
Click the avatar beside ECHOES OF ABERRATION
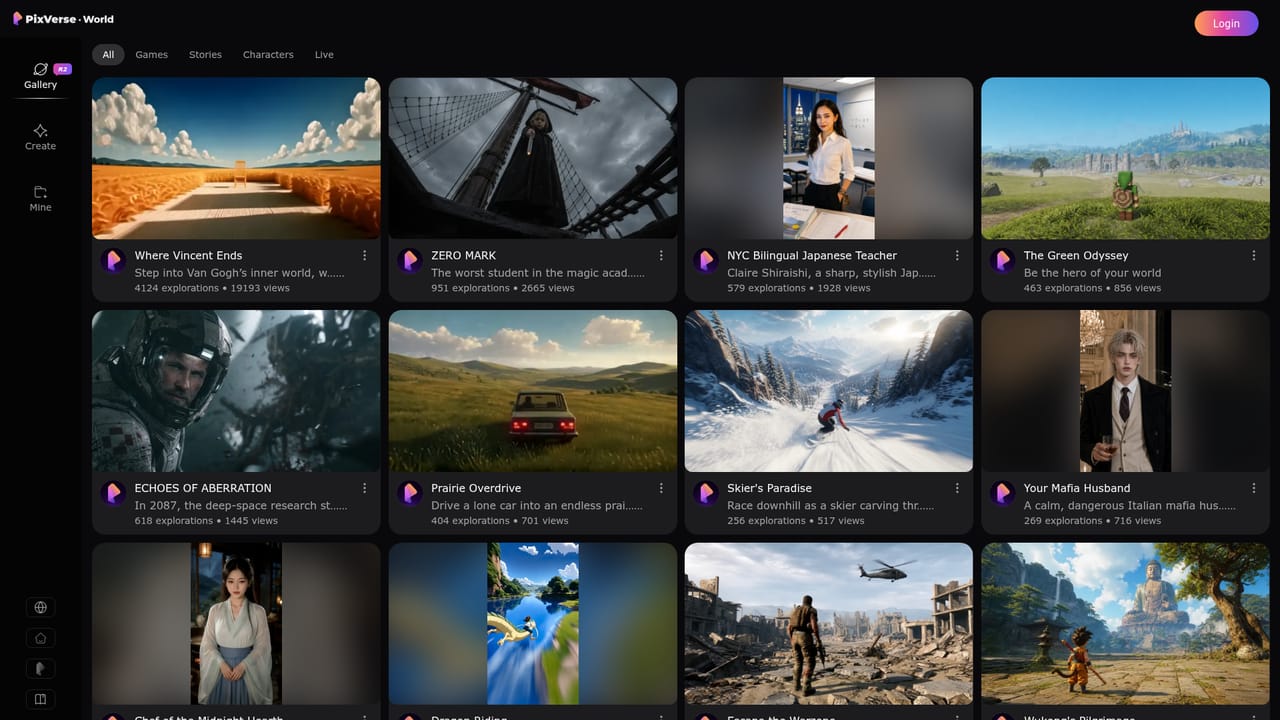(x=113, y=494)
